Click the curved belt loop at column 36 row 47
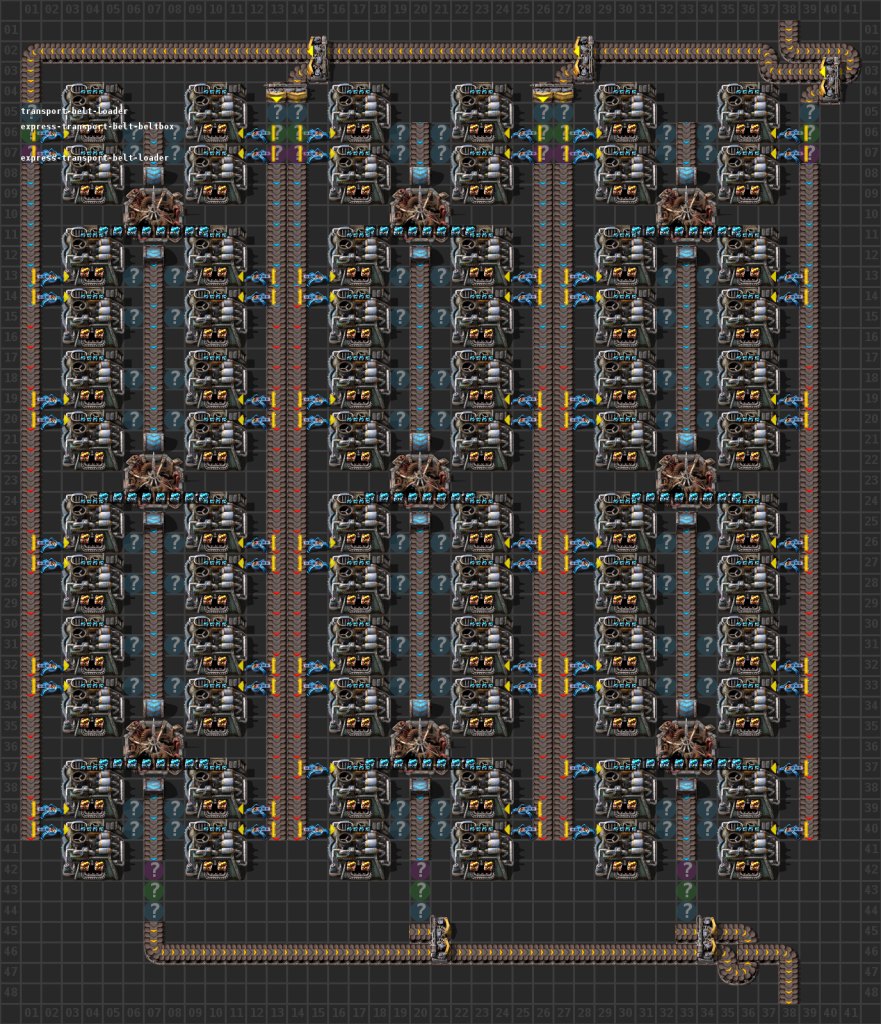The height and width of the screenshot is (1024, 881). coord(738,972)
